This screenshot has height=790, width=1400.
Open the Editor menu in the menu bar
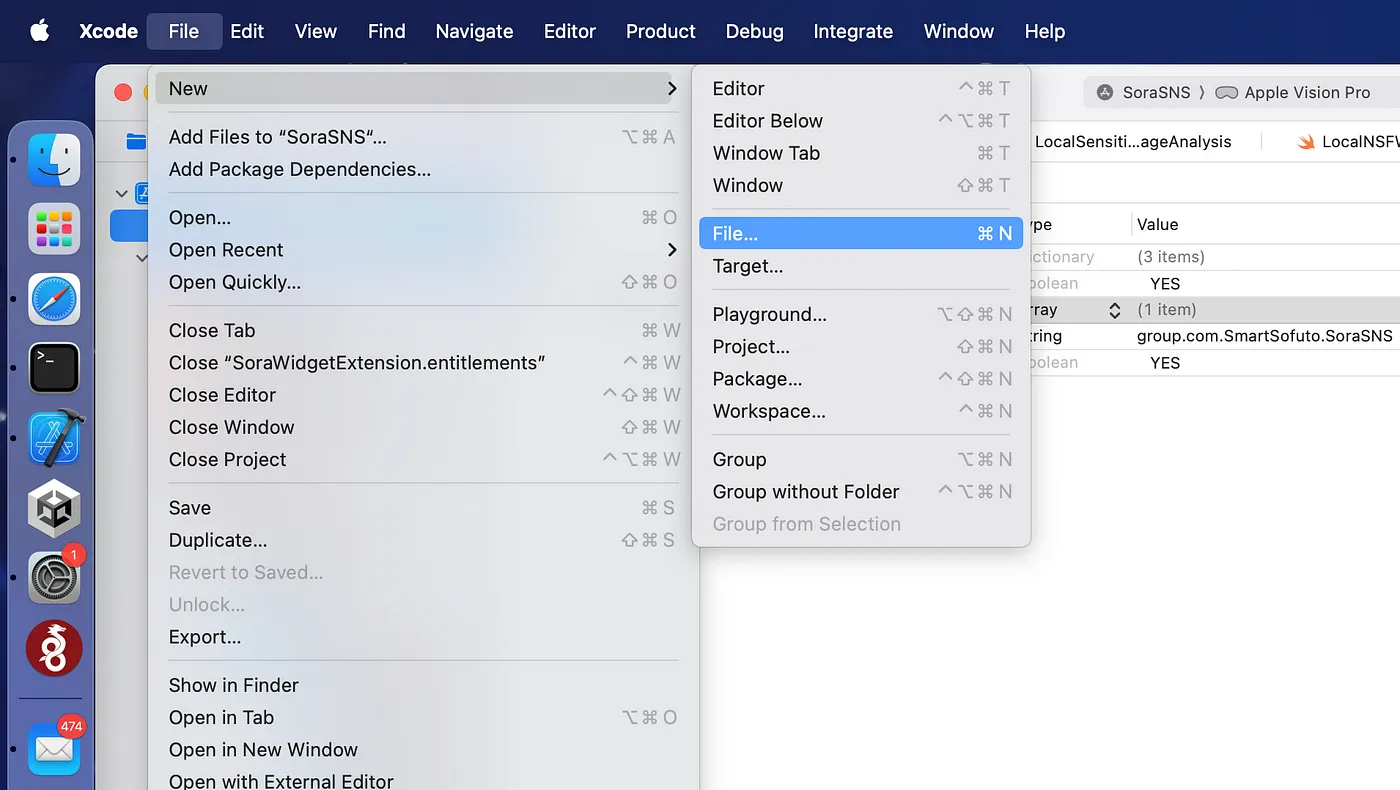570,31
